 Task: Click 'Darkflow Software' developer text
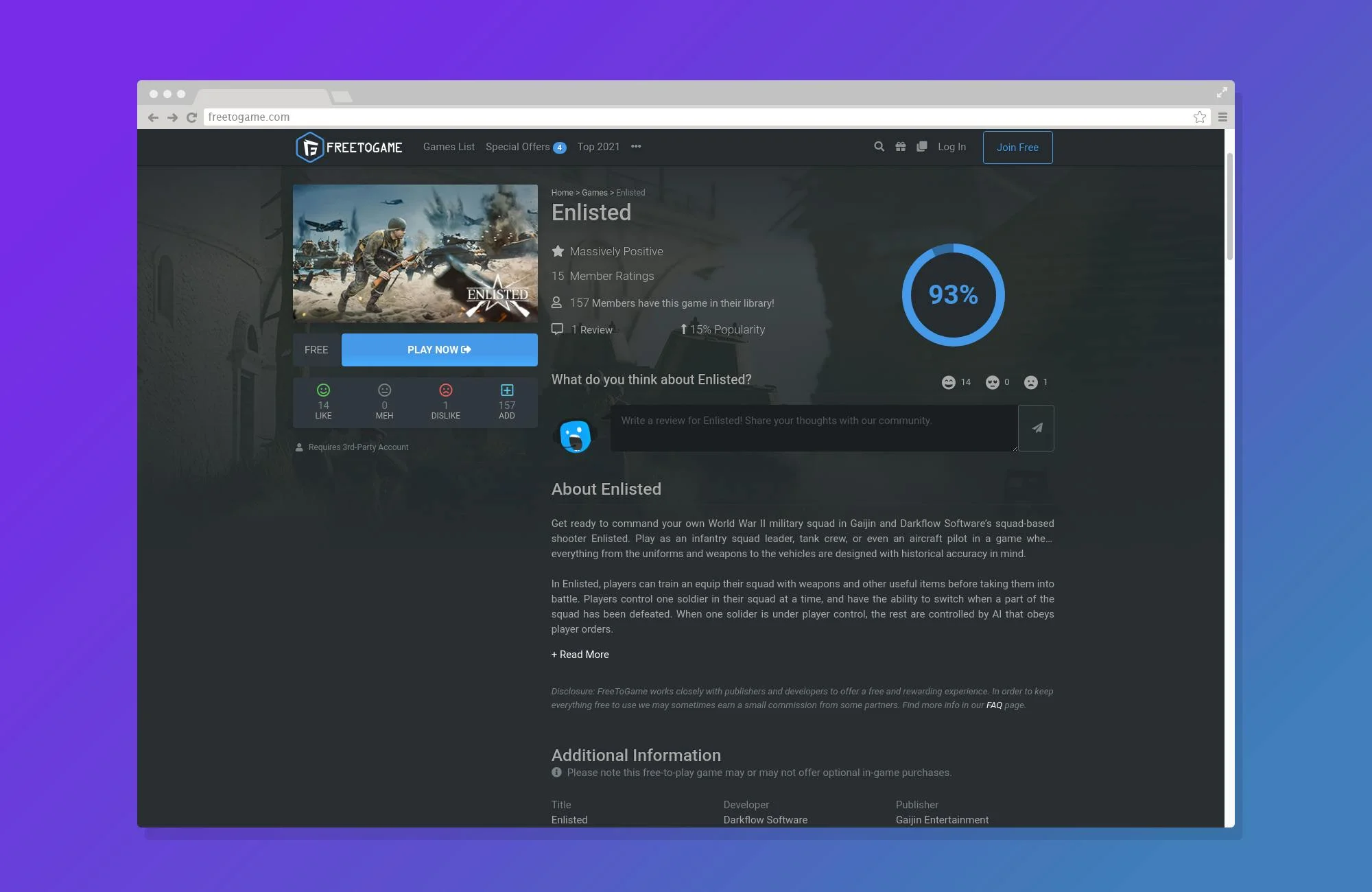coord(765,820)
